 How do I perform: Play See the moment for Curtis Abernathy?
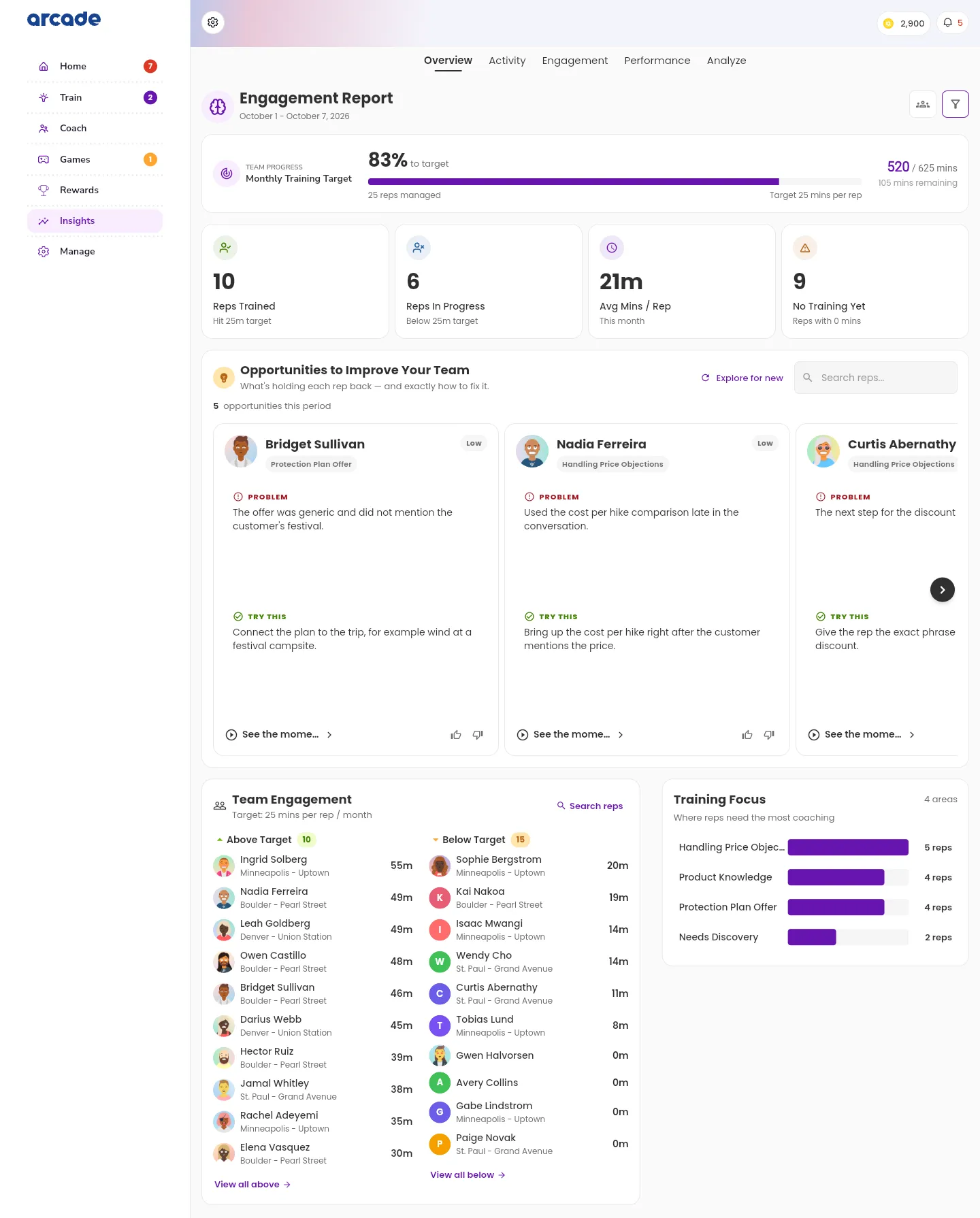pyautogui.click(x=862, y=735)
